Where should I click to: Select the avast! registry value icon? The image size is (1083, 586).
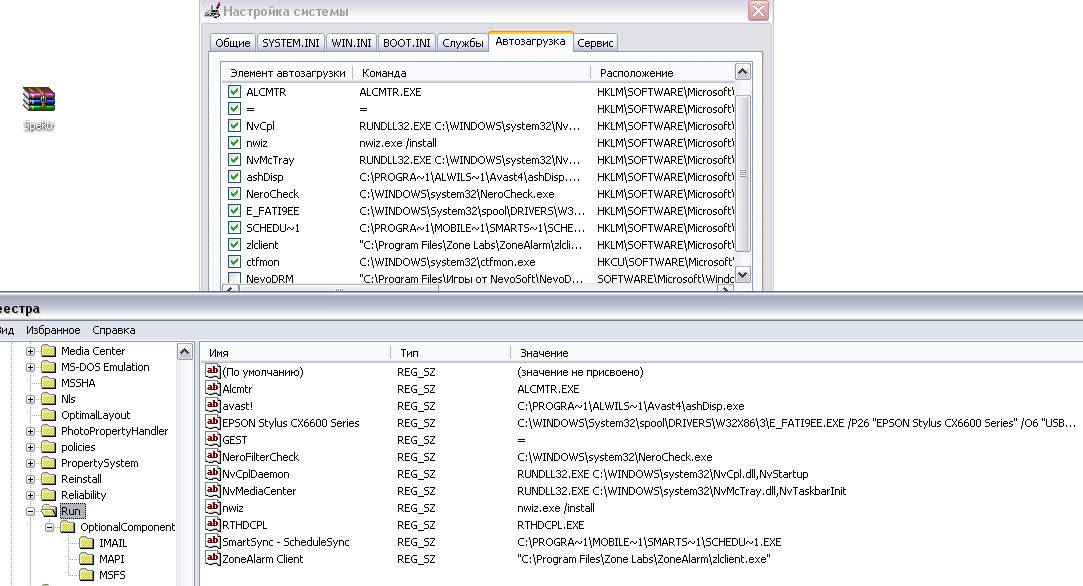tap(212, 406)
